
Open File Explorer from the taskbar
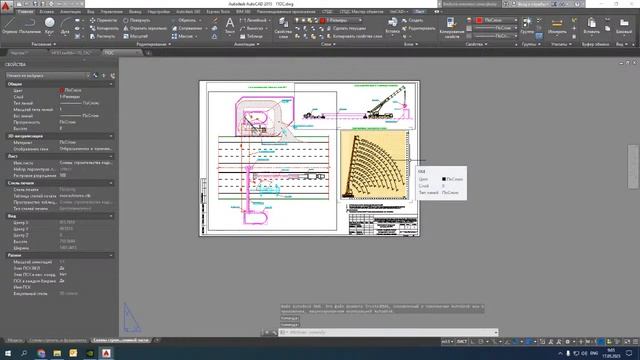(57, 353)
